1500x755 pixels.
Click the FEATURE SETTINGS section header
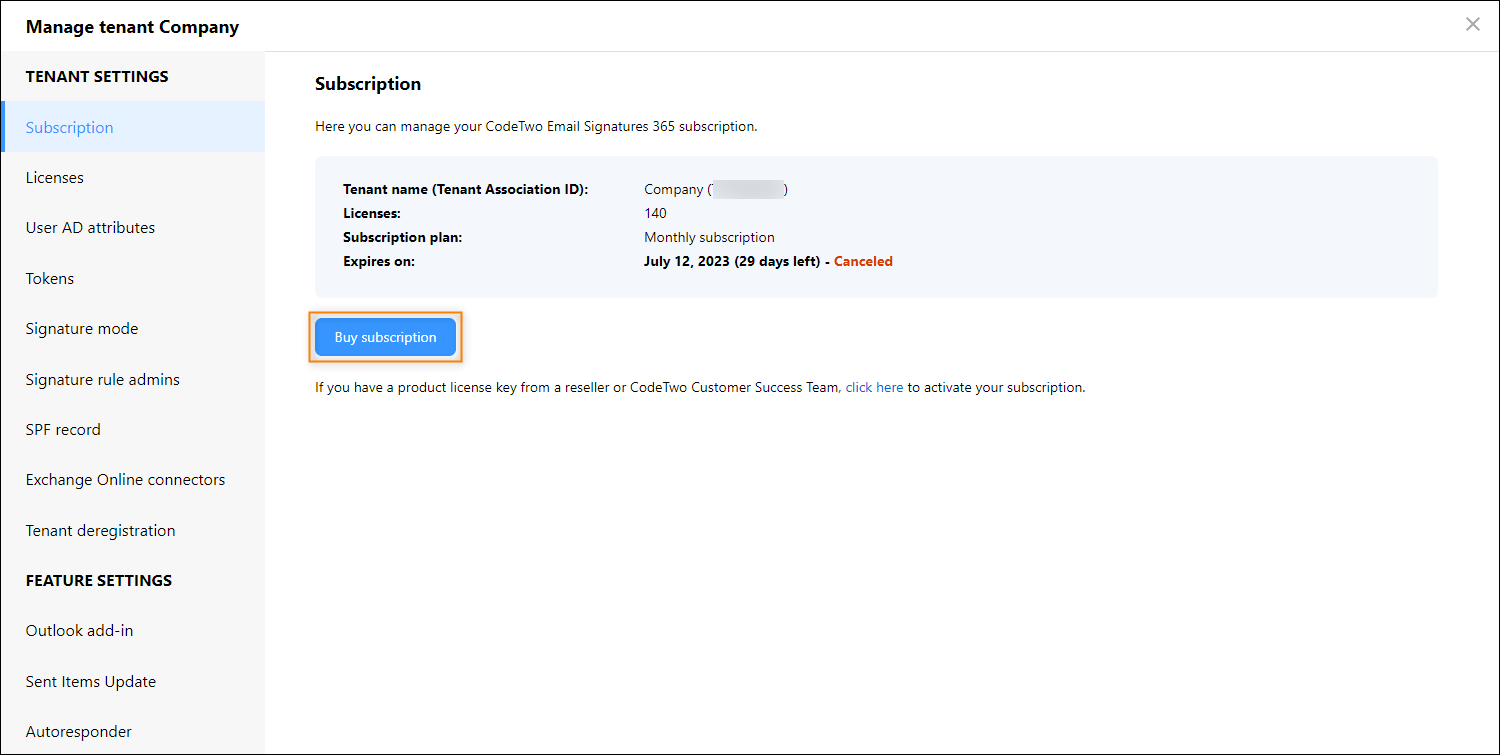pyautogui.click(x=99, y=580)
